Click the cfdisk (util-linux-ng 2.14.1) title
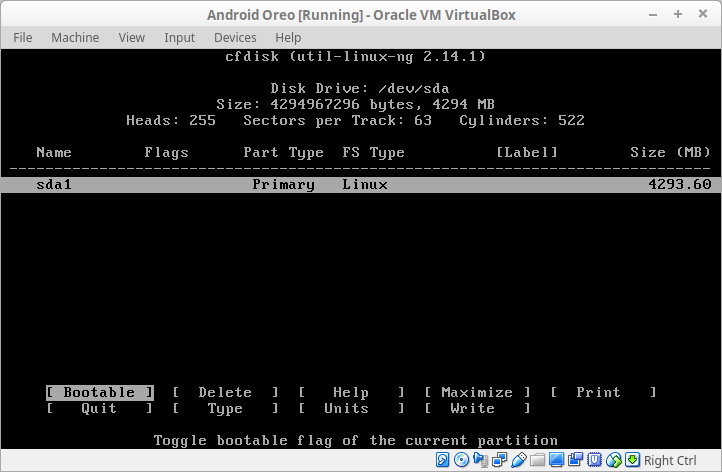Viewport: 722px width, 472px height. point(355,56)
